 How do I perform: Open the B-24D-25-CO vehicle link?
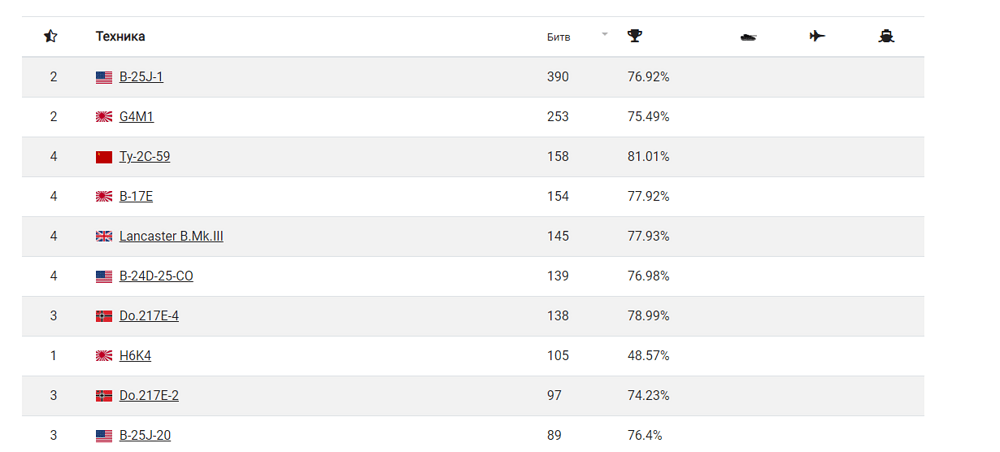tap(156, 276)
